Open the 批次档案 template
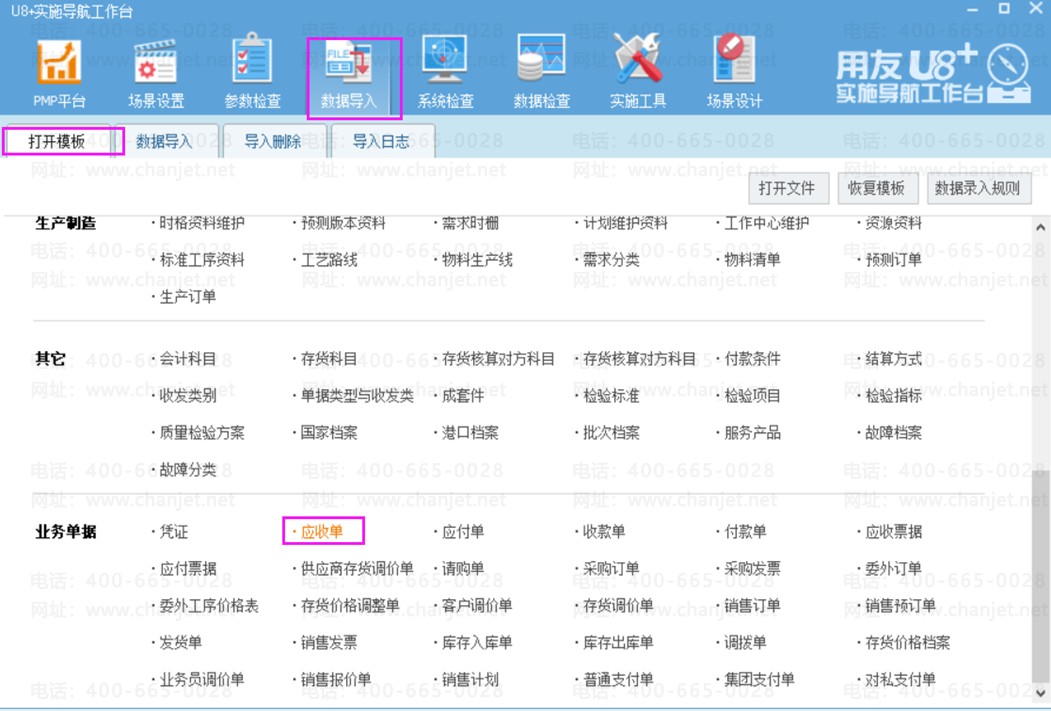 [x=611, y=433]
